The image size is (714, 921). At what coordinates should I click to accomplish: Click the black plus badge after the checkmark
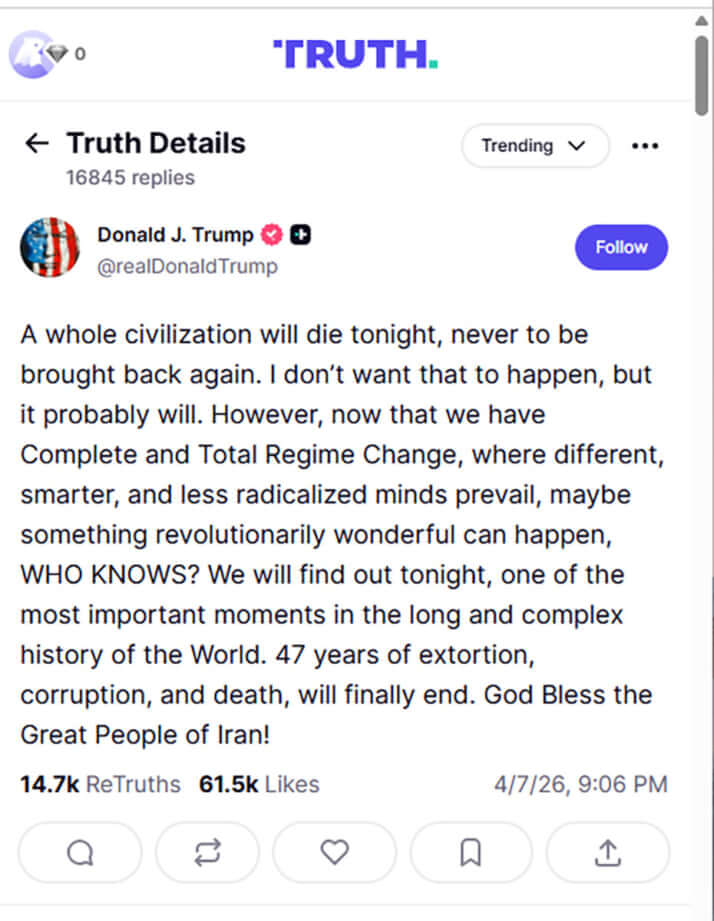[x=299, y=235]
